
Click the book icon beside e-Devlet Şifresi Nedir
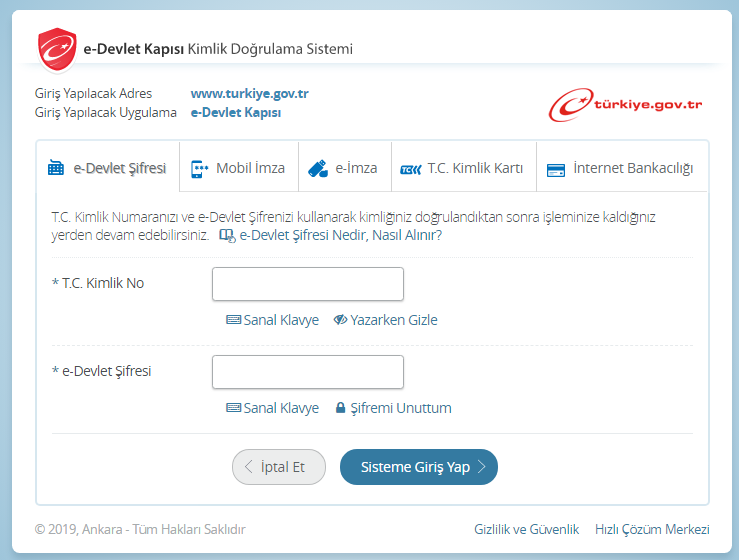pos(226,236)
